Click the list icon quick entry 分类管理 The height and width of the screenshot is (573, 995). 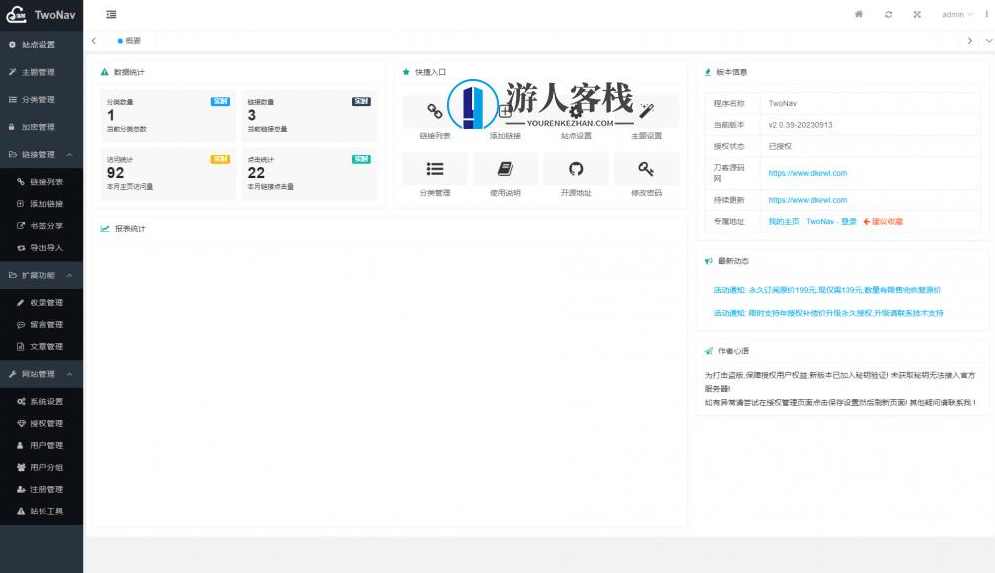(x=435, y=169)
